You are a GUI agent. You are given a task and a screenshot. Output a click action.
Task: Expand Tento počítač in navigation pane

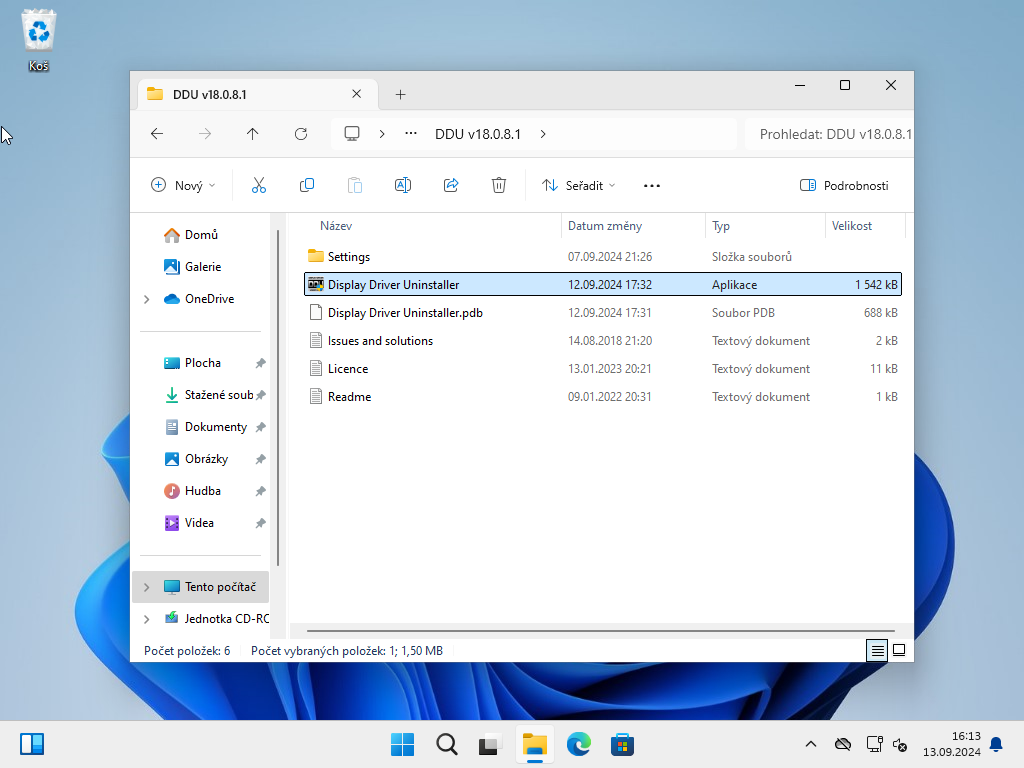pyautogui.click(x=147, y=587)
